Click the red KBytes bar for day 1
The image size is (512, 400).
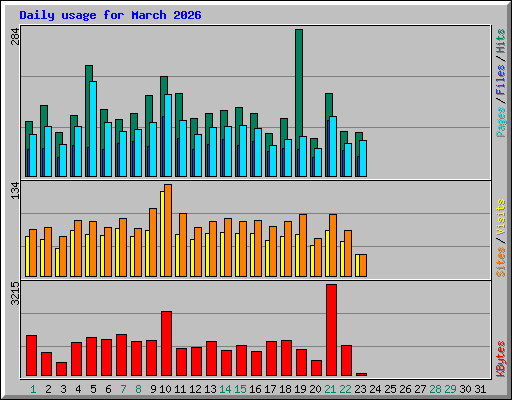32,356
